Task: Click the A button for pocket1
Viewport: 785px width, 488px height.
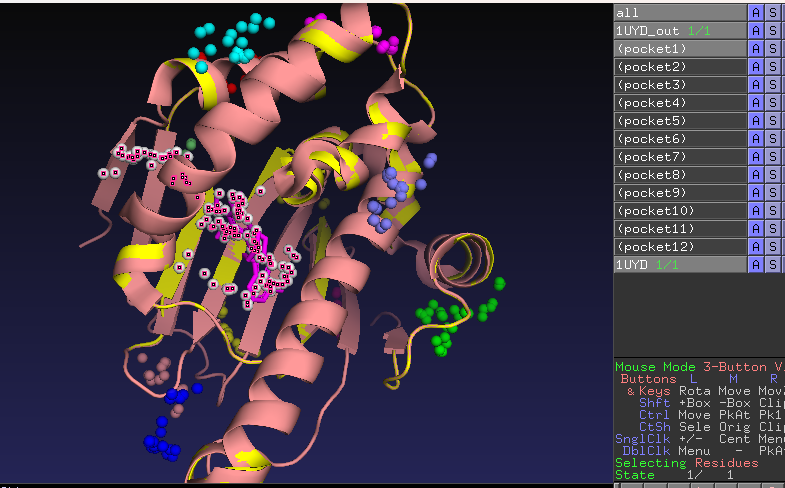Action: pos(757,48)
